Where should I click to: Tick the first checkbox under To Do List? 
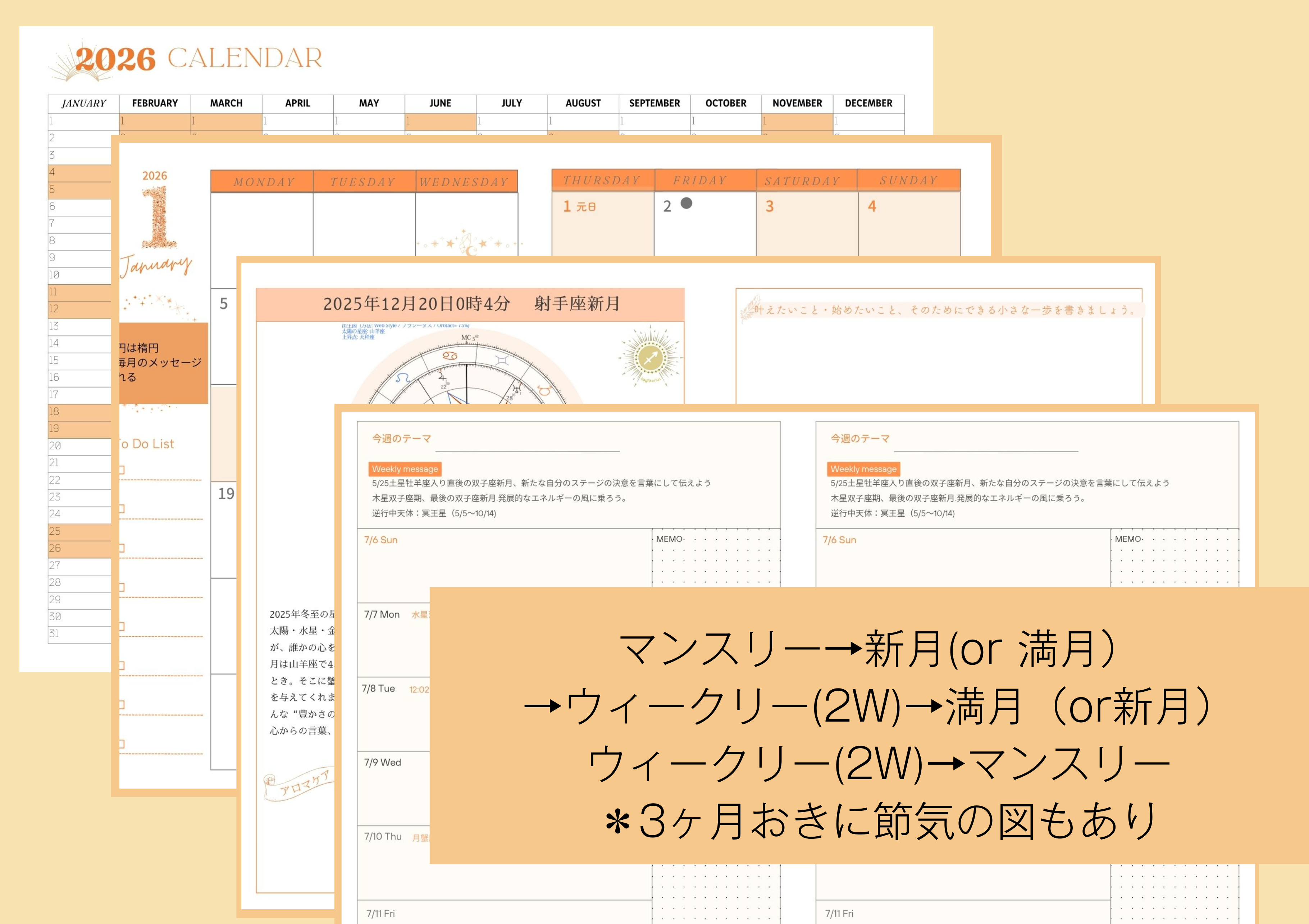click(122, 470)
